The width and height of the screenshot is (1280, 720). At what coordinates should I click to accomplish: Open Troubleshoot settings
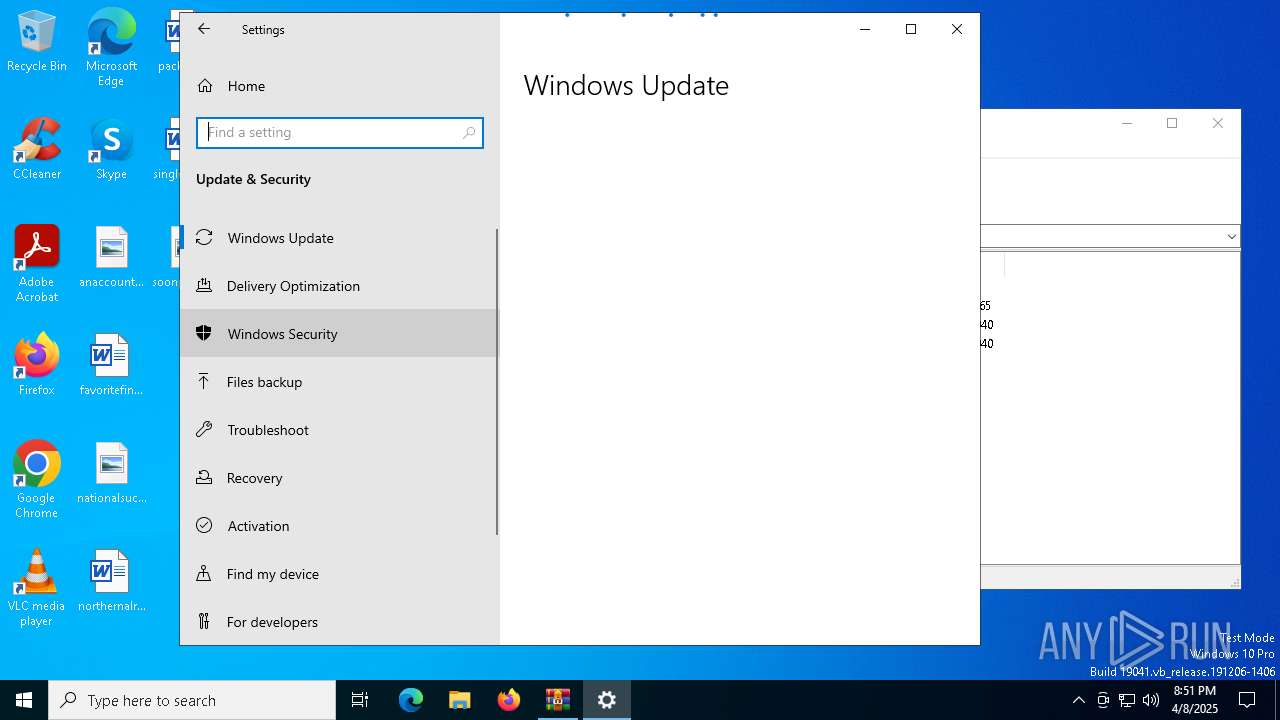click(339, 430)
